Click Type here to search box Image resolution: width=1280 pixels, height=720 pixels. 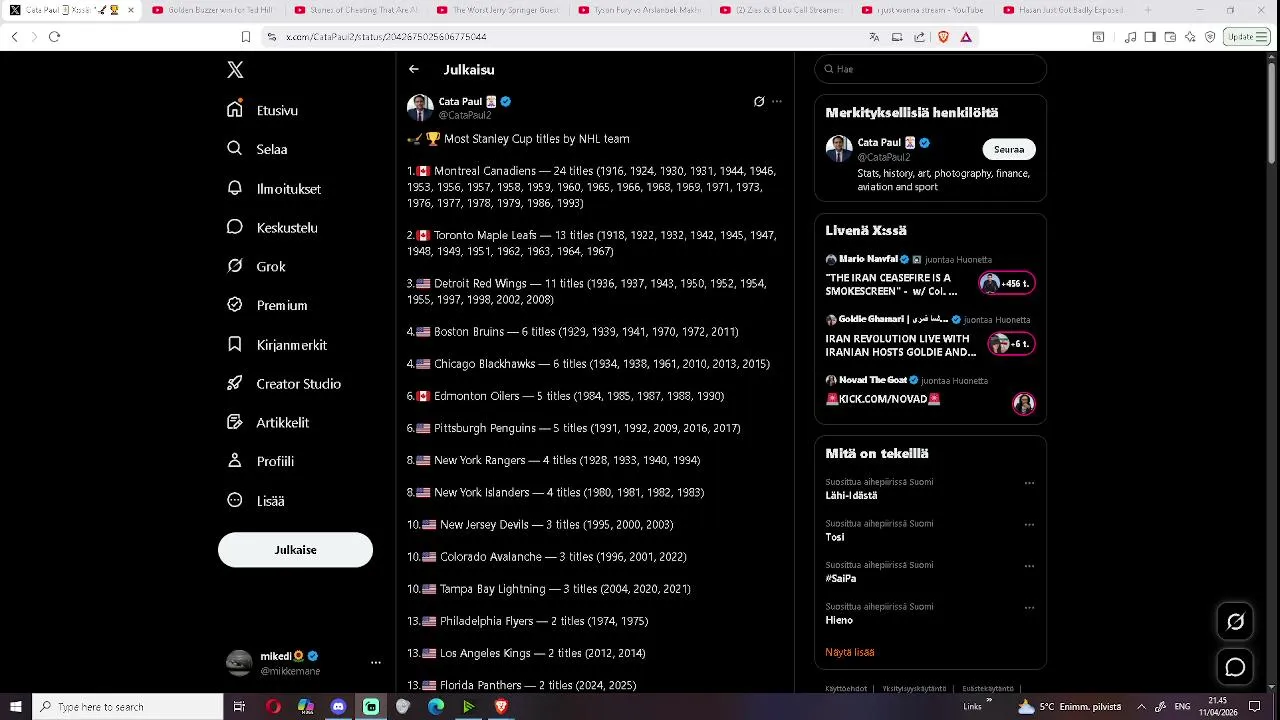pos(127,706)
